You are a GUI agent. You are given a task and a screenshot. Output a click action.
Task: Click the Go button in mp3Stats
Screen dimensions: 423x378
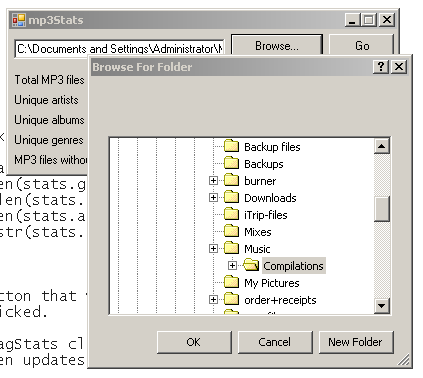tap(362, 45)
